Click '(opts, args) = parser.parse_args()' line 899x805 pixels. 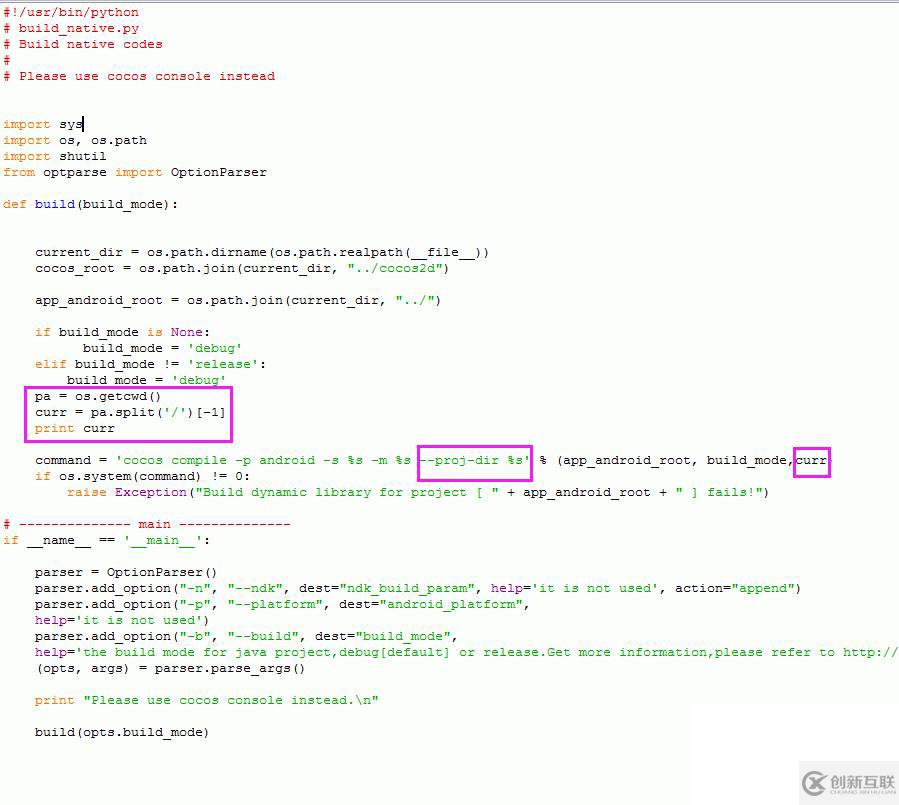tap(170, 669)
